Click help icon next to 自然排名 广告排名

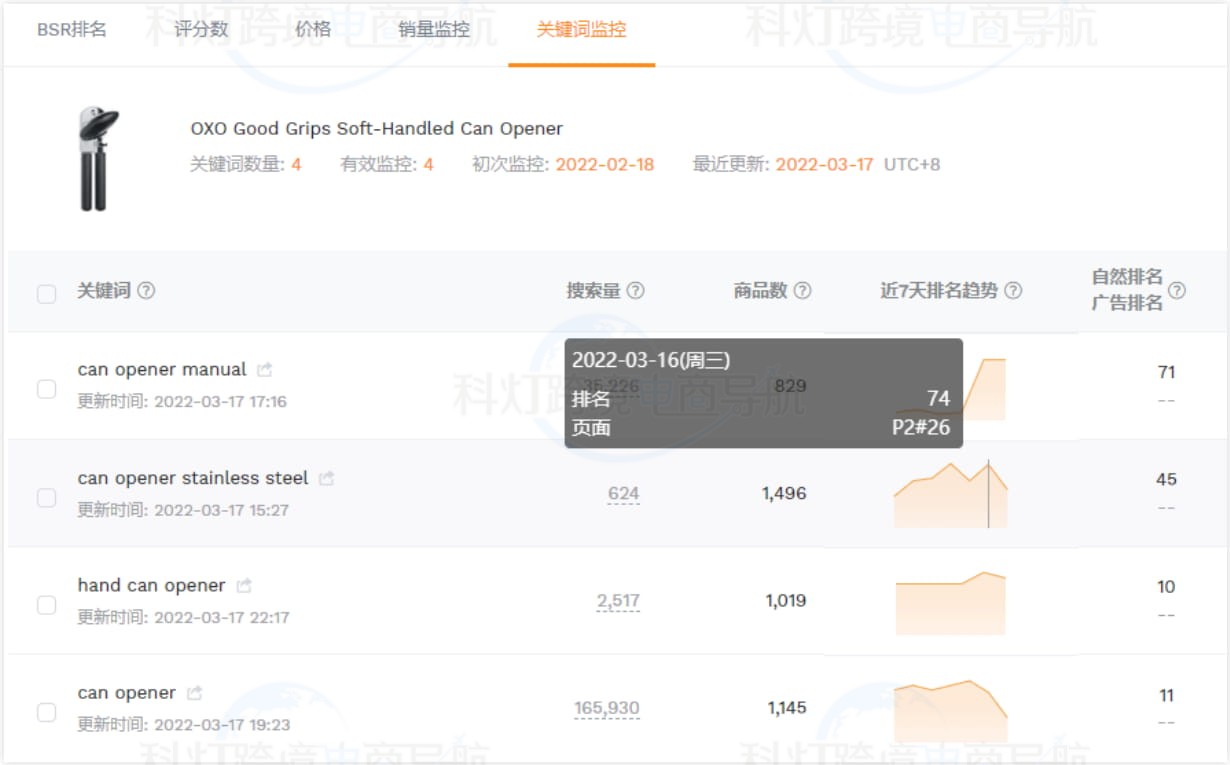coord(1177,291)
